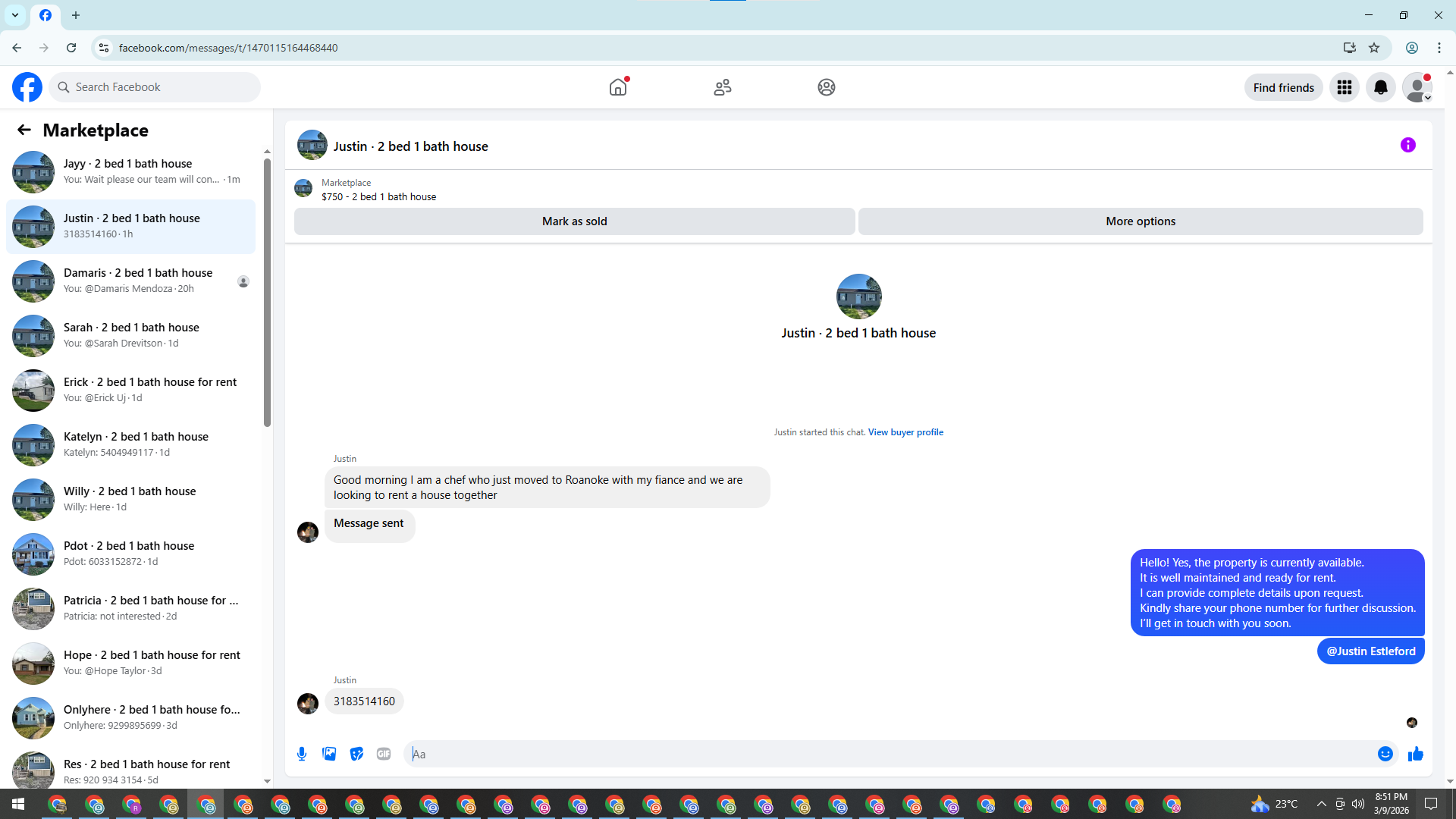The image size is (1456, 819).
Task: Open the Facebook apps grid menu
Action: coord(1344,87)
